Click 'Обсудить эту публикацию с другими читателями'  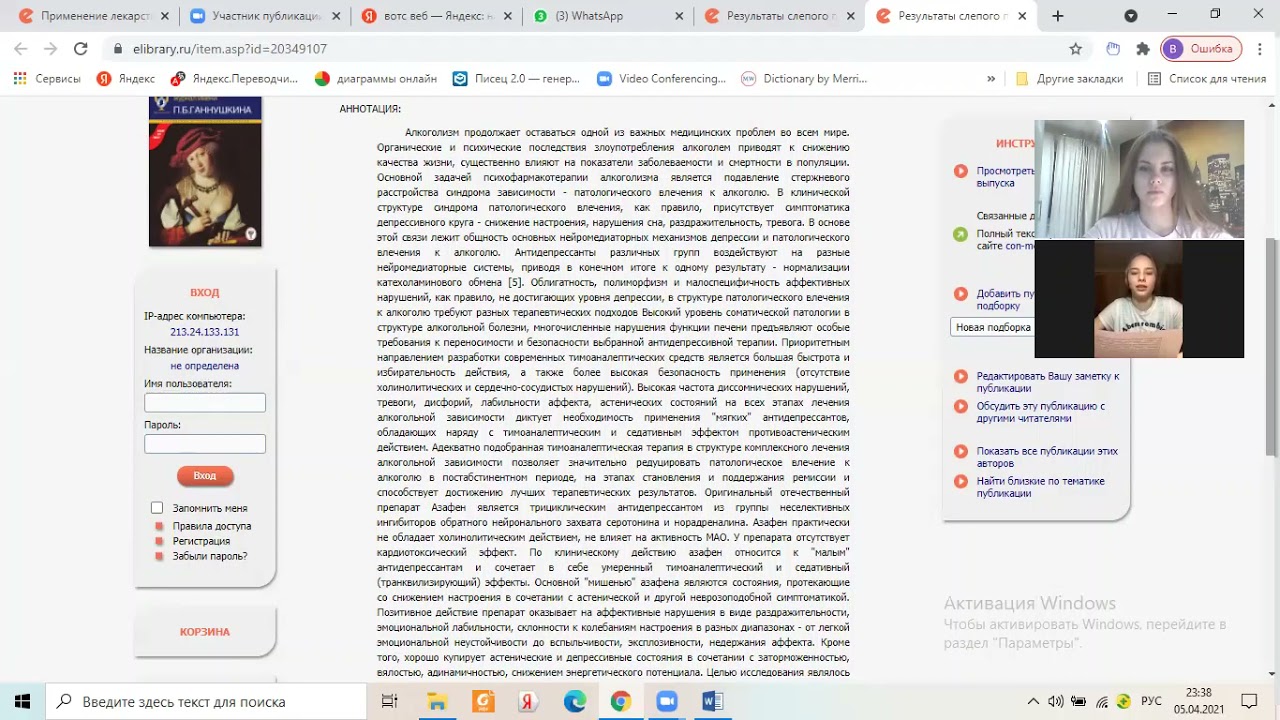(x=1040, y=412)
